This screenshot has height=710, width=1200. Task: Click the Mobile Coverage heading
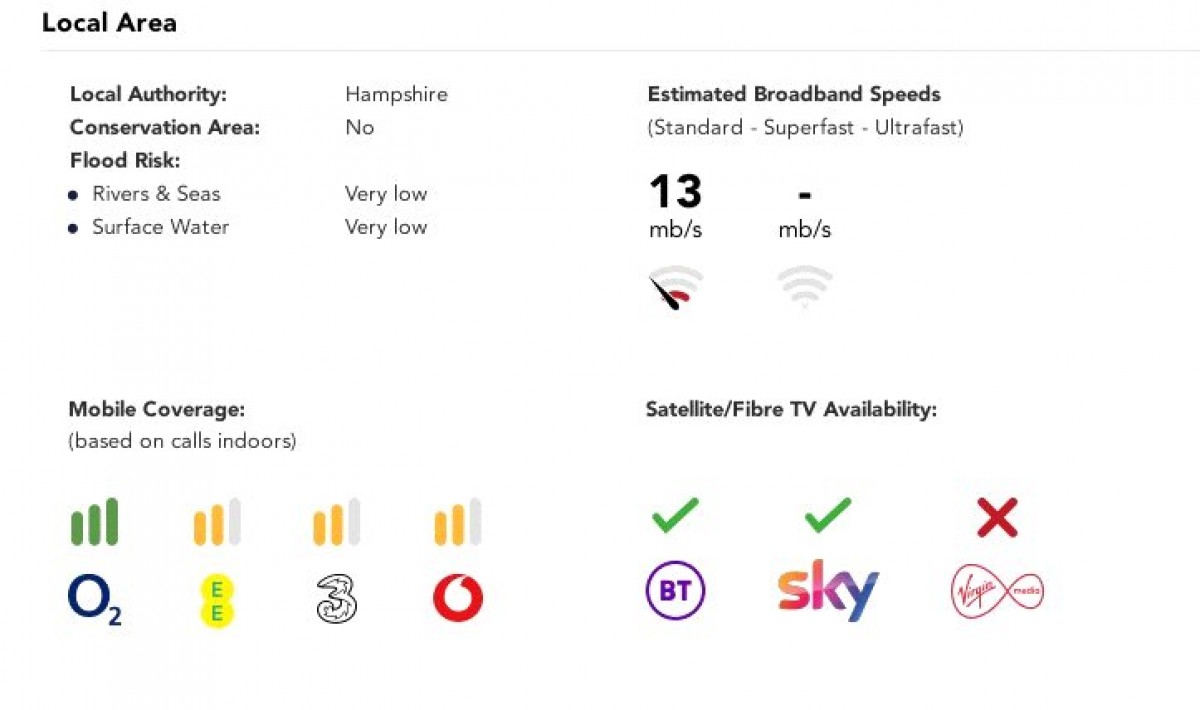tap(156, 409)
